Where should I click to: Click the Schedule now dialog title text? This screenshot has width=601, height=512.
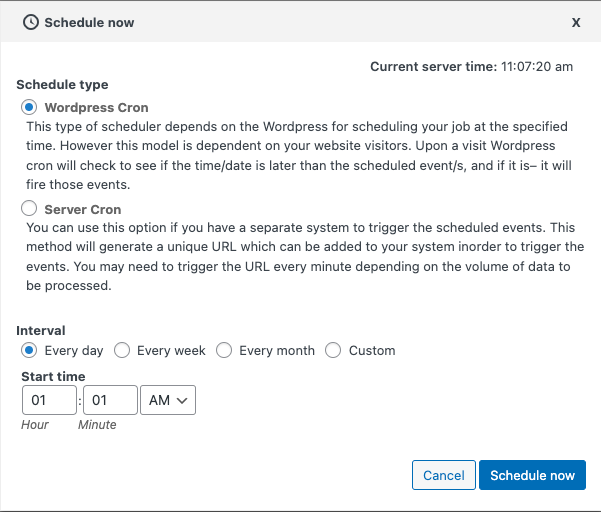(89, 23)
